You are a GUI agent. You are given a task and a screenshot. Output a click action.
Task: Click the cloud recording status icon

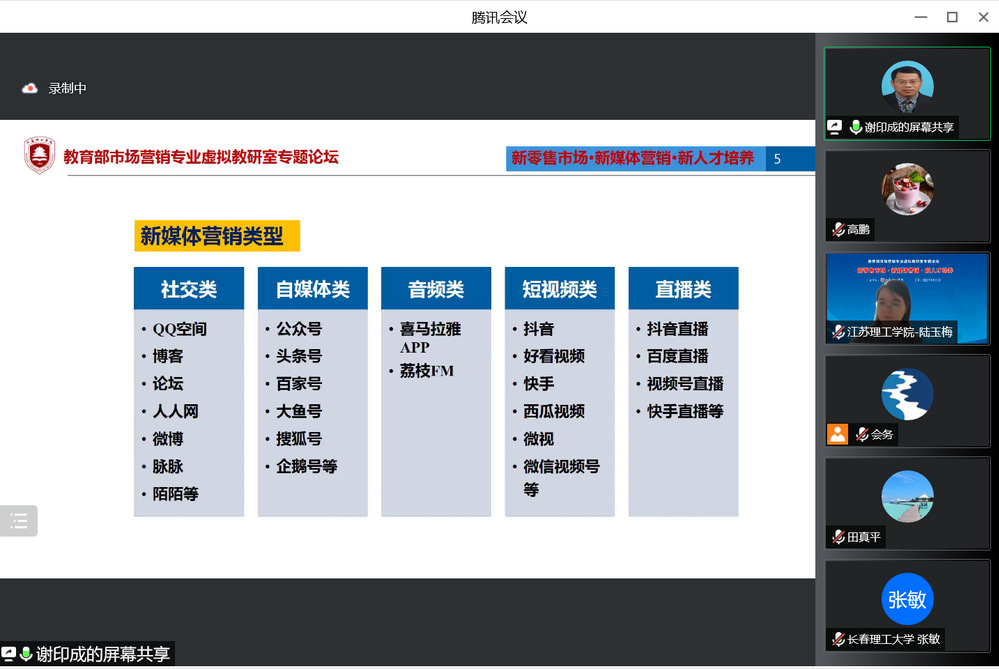(29, 89)
